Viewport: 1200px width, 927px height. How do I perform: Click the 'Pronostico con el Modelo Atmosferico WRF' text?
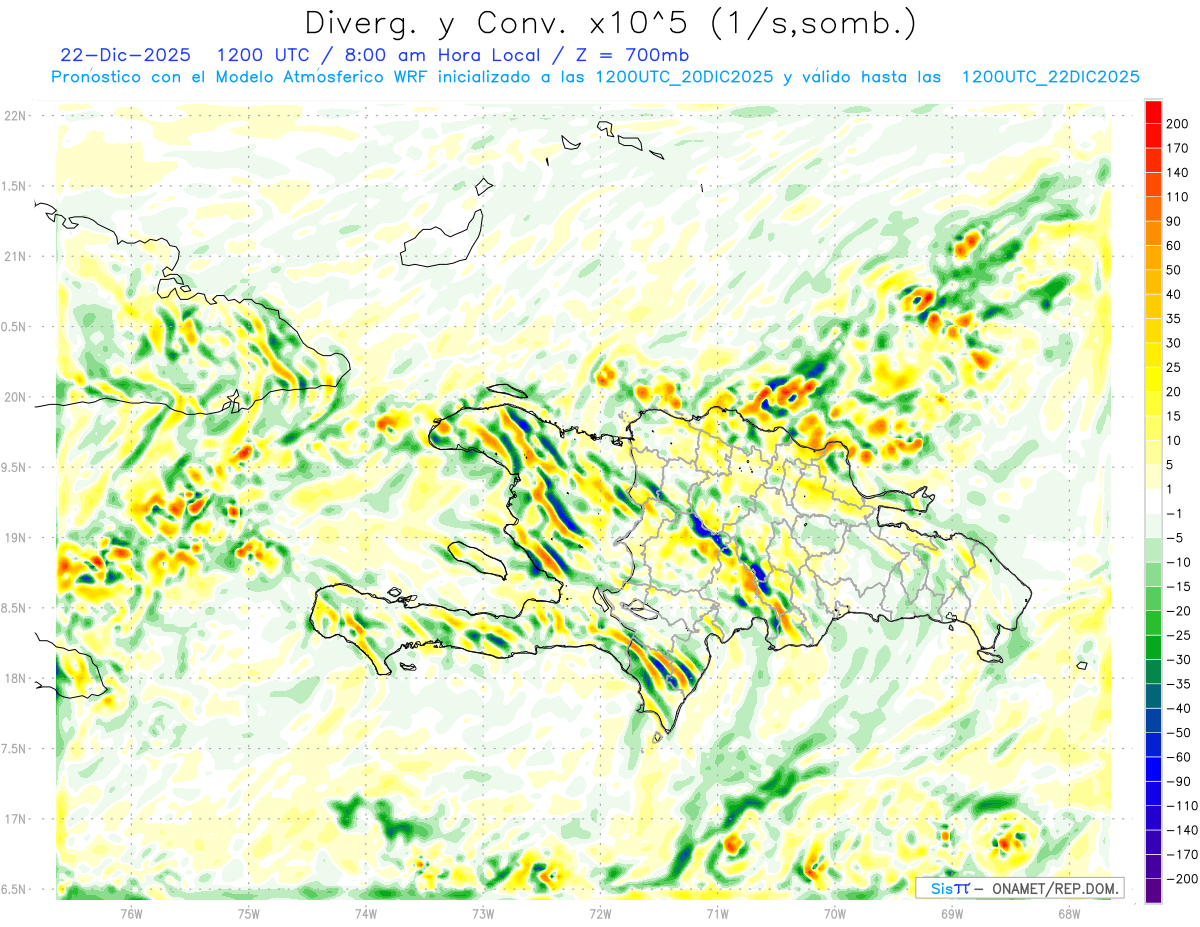coord(240,77)
